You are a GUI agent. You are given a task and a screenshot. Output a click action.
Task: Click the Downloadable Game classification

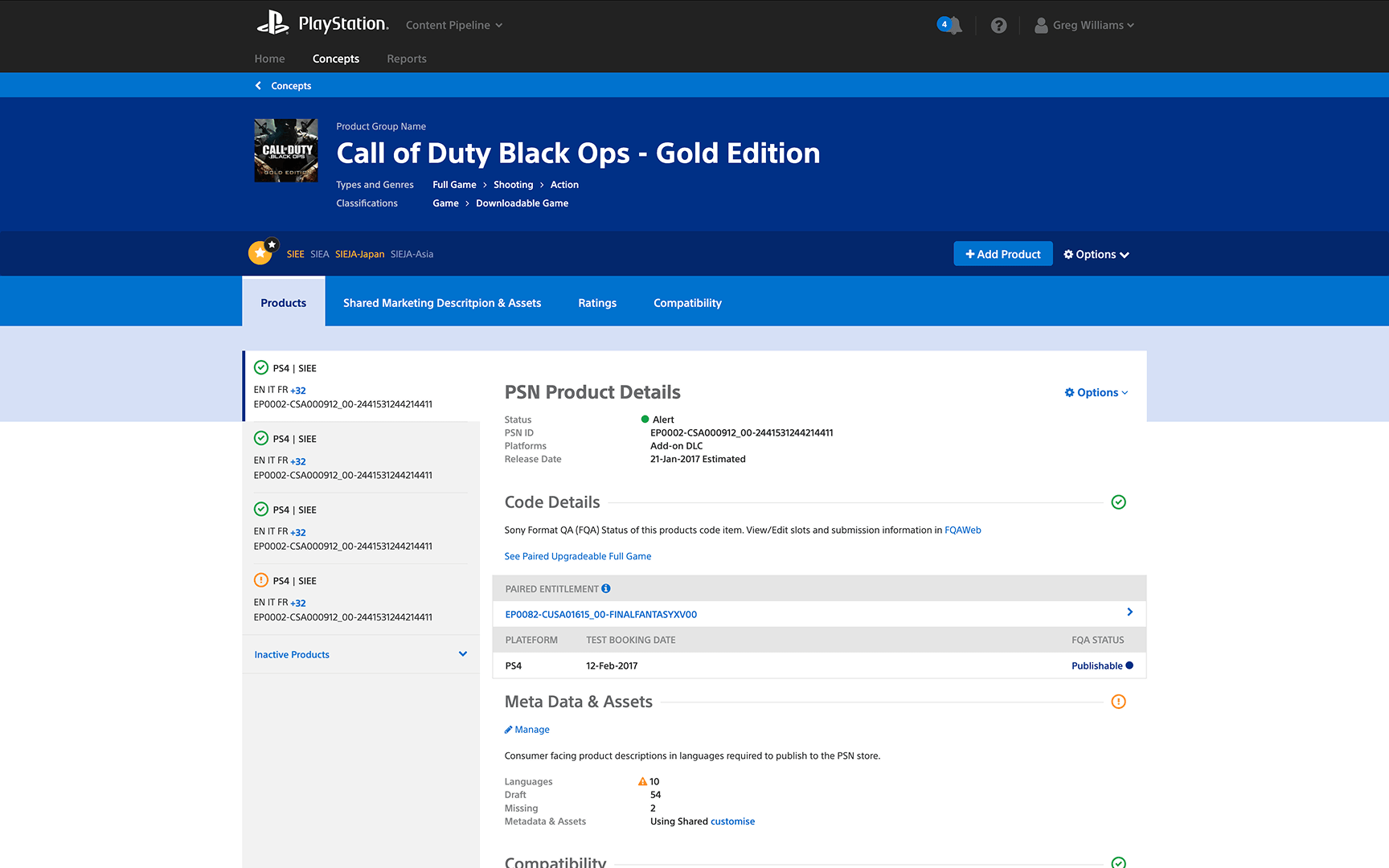pyautogui.click(x=522, y=203)
